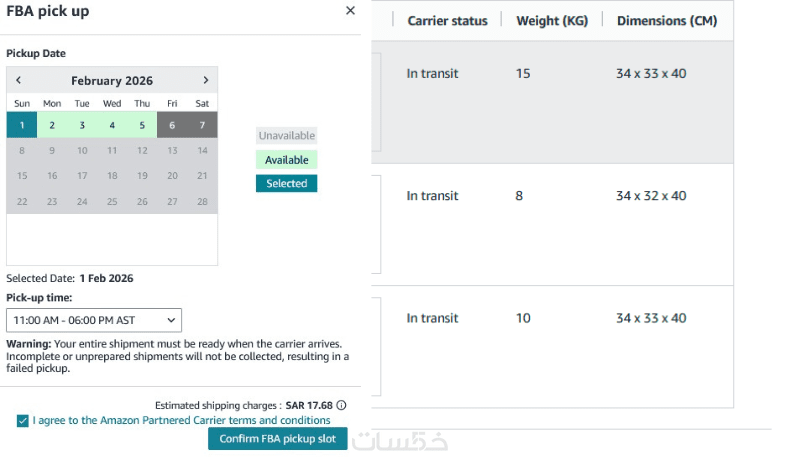Viewport: 800px width, 460px height.
Task: Choose February 5 in the calendar
Action: 142,125
